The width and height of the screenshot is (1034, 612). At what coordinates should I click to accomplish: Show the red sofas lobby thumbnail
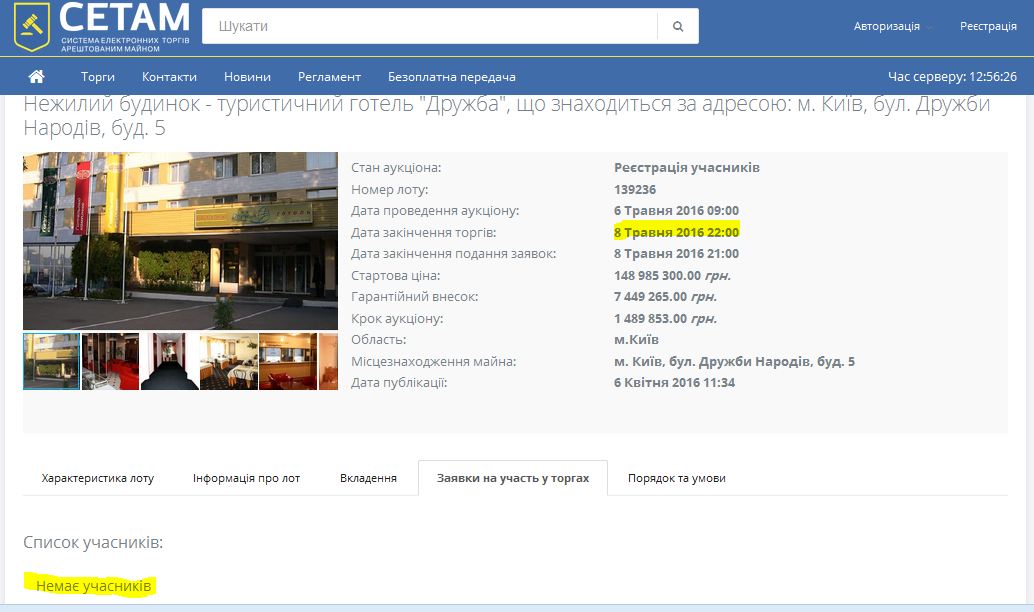tap(110, 361)
